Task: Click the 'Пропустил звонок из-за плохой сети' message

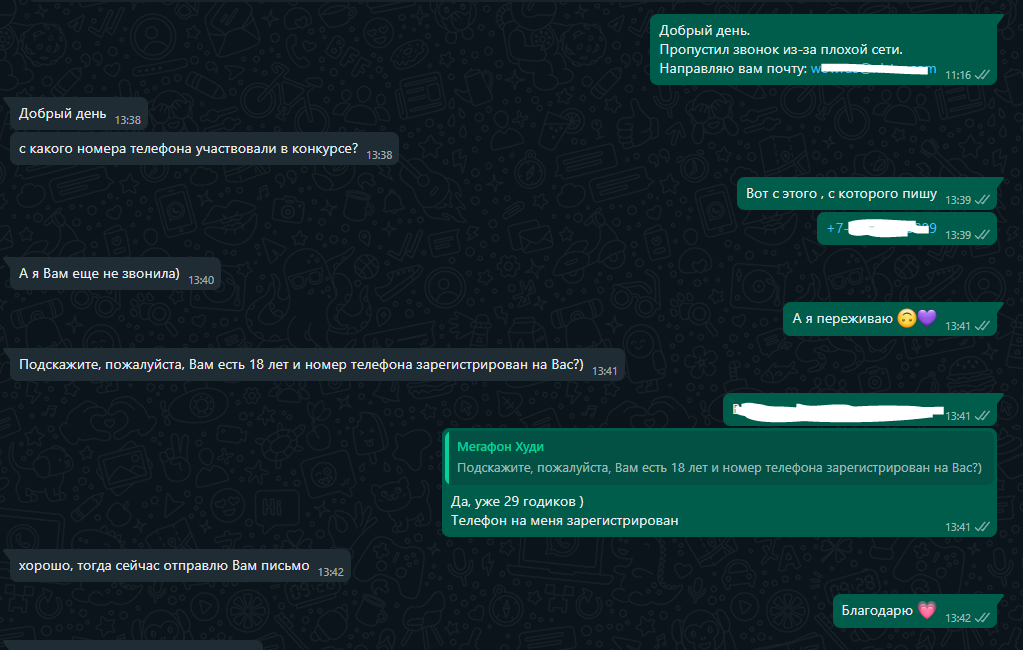Action: point(780,50)
